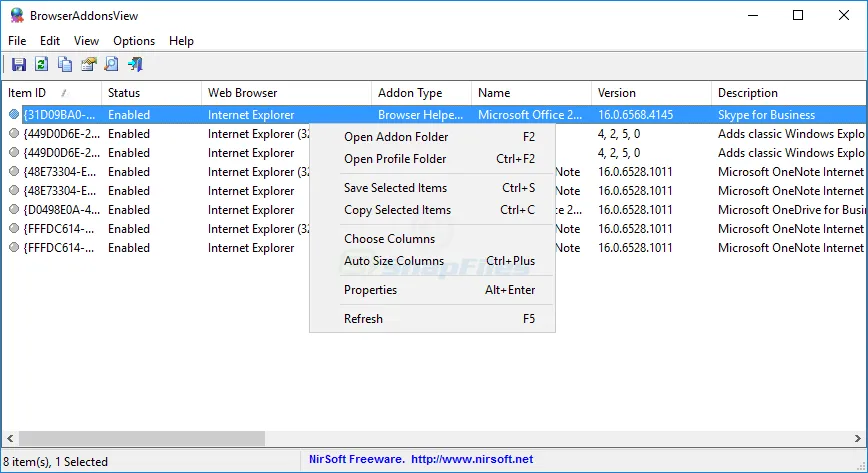This screenshot has height=473, width=868.
Task: Click the Microsoft Office 2... name cell
Action: [x=530, y=115]
